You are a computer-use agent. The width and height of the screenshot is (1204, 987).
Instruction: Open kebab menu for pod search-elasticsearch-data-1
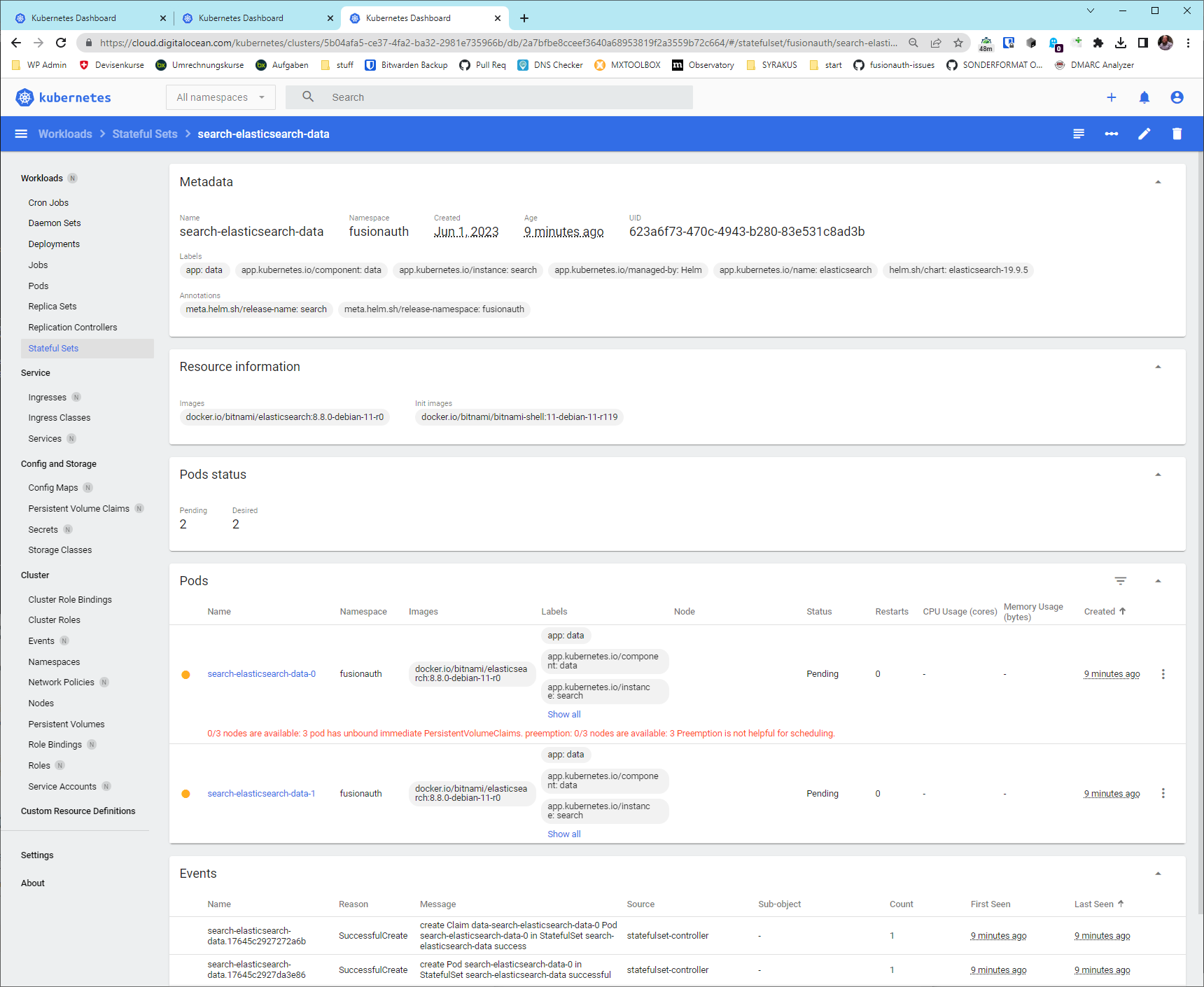click(1163, 793)
